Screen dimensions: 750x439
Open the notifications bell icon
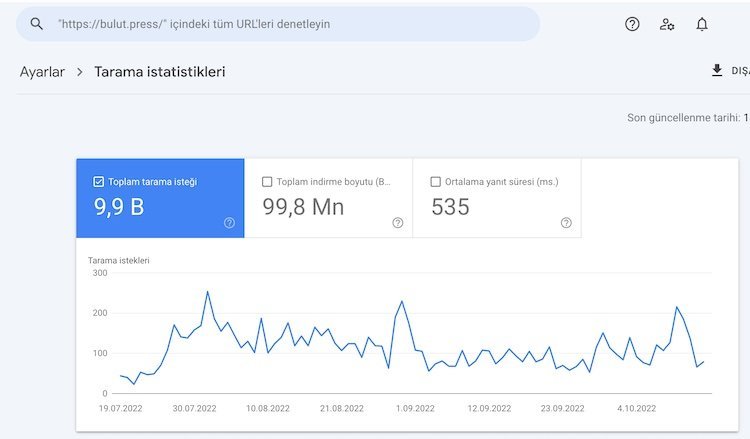702,24
